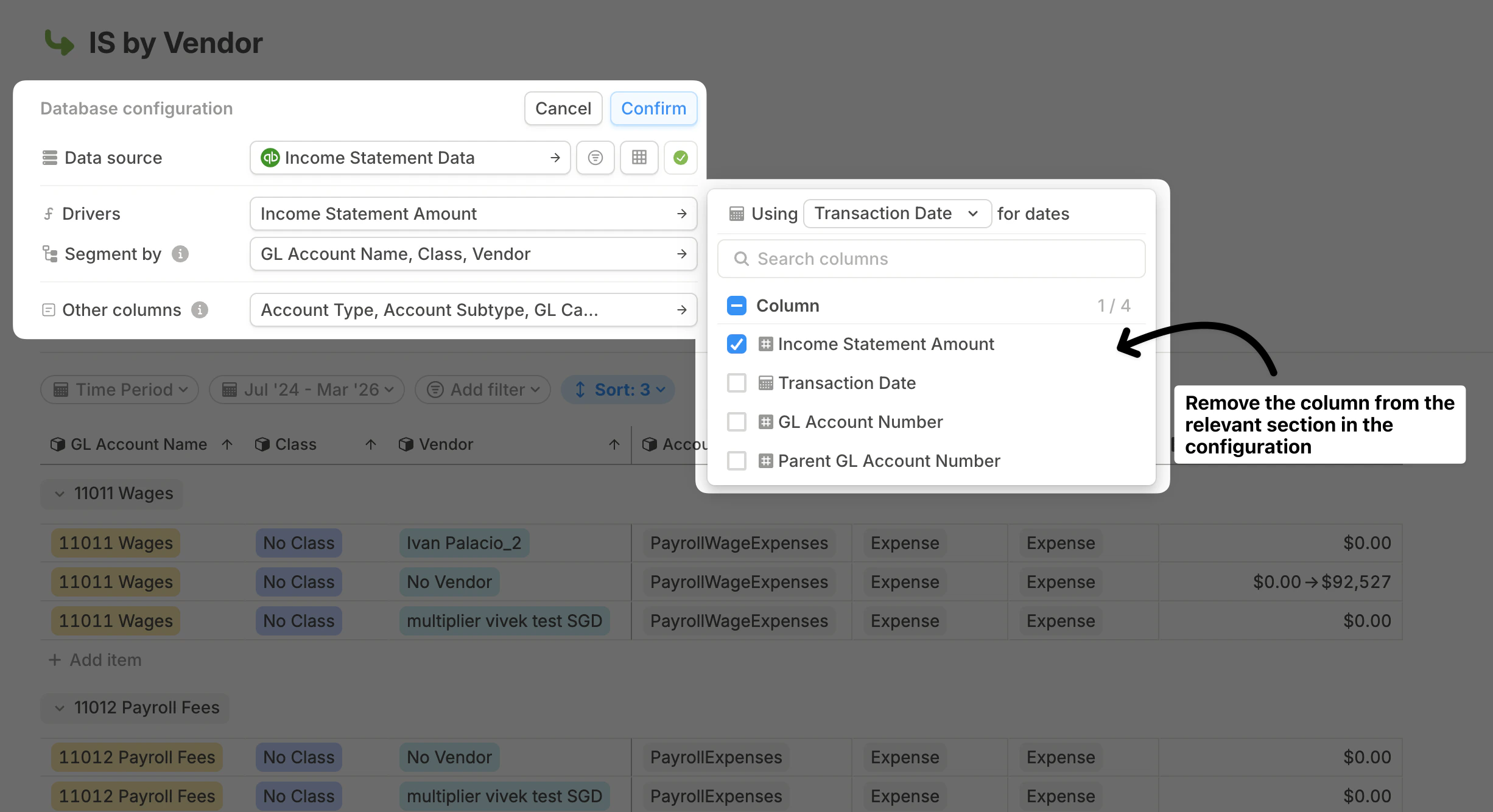Click sort arrow on Class column header
The height and width of the screenshot is (812, 1493).
click(x=370, y=445)
